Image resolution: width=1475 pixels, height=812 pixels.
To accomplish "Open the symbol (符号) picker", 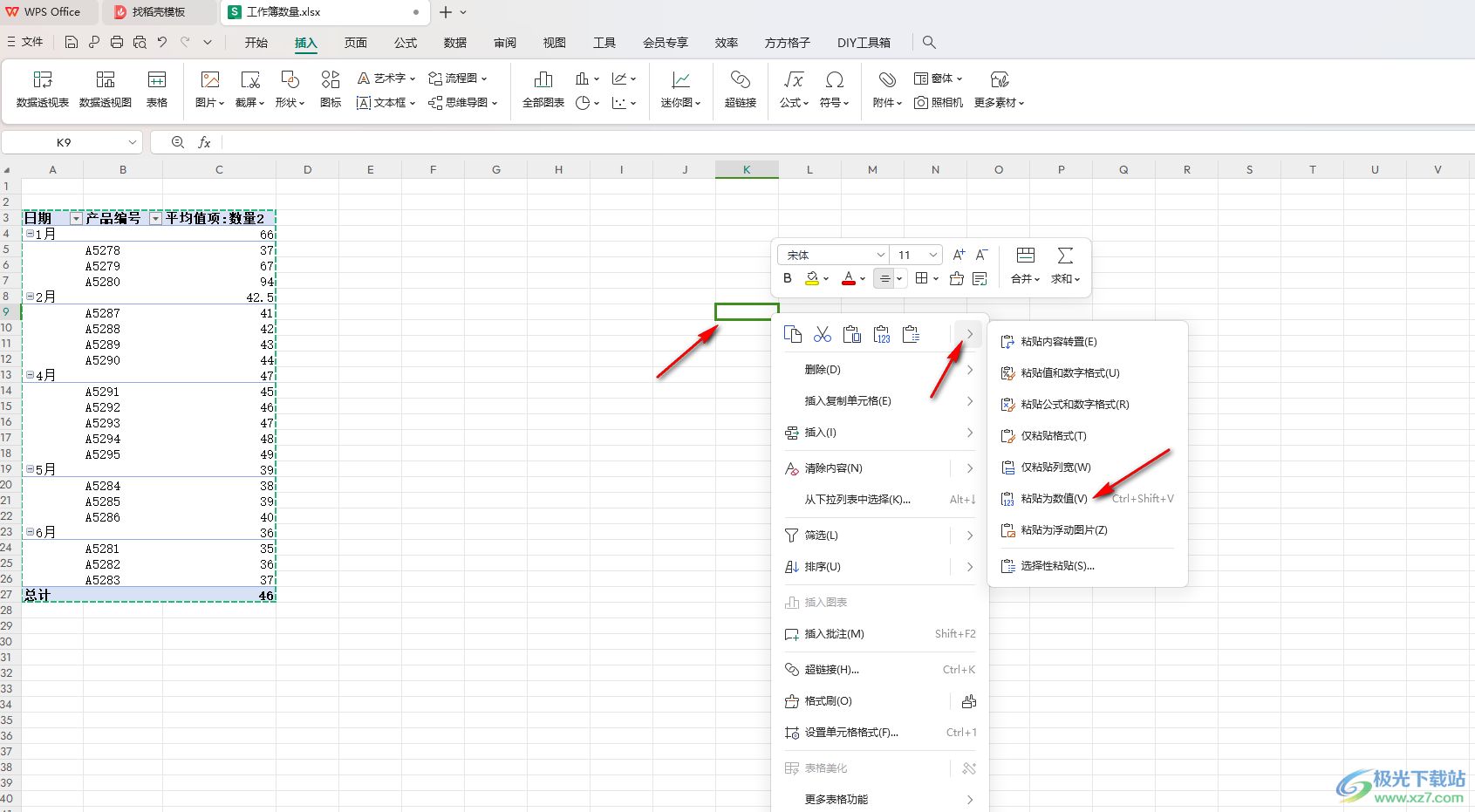I will (x=834, y=90).
